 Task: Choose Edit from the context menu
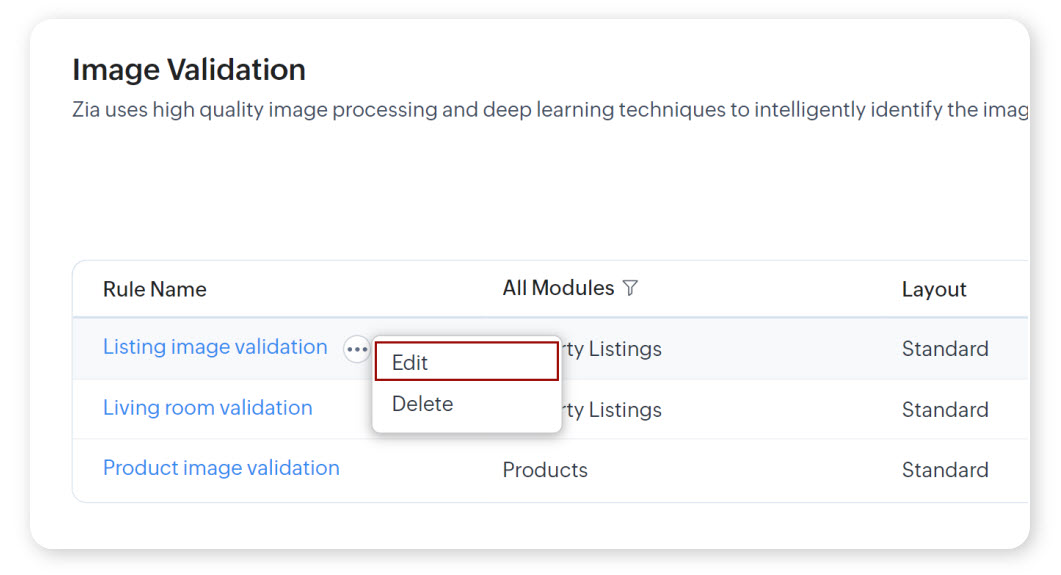pos(466,362)
